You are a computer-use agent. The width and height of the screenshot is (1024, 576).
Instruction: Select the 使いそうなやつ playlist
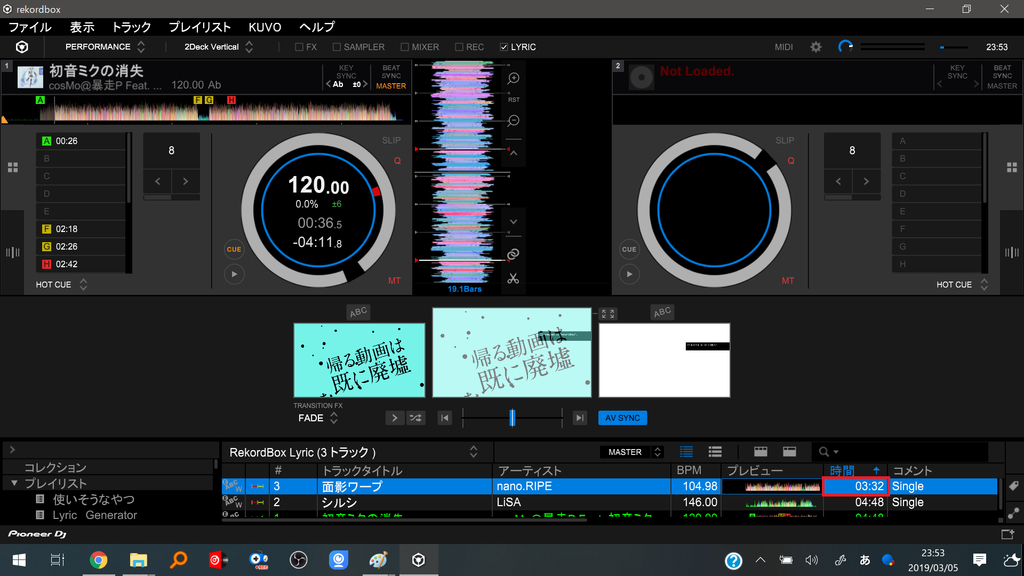(x=93, y=500)
